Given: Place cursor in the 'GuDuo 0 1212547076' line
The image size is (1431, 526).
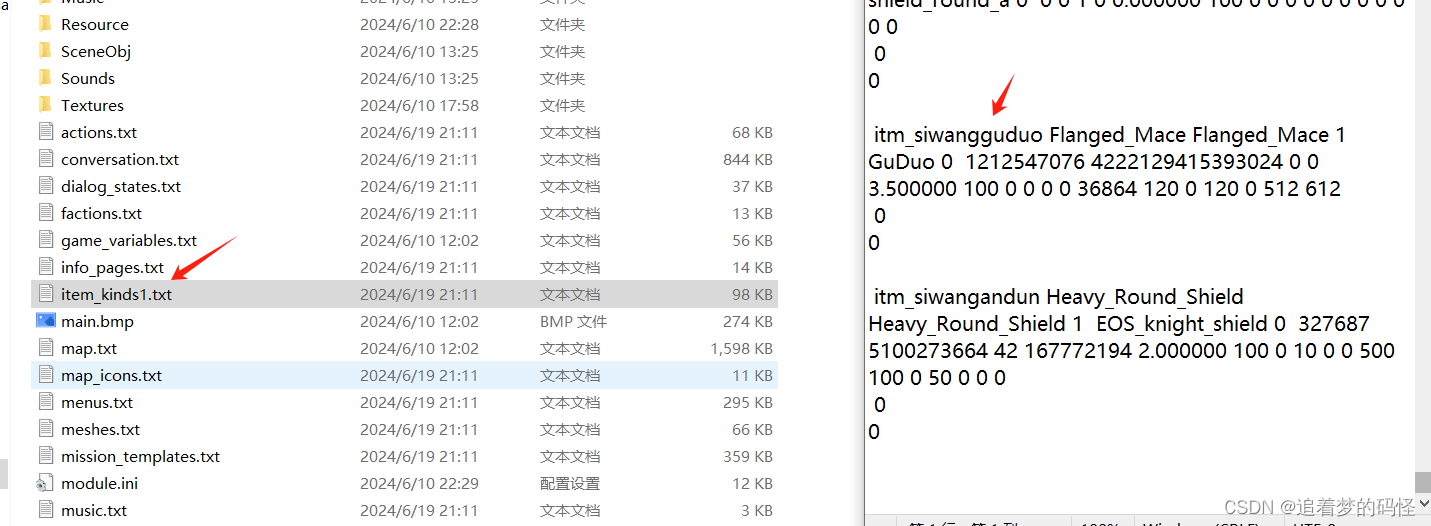Looking at the screenshot, I should tap(1093, 162).
